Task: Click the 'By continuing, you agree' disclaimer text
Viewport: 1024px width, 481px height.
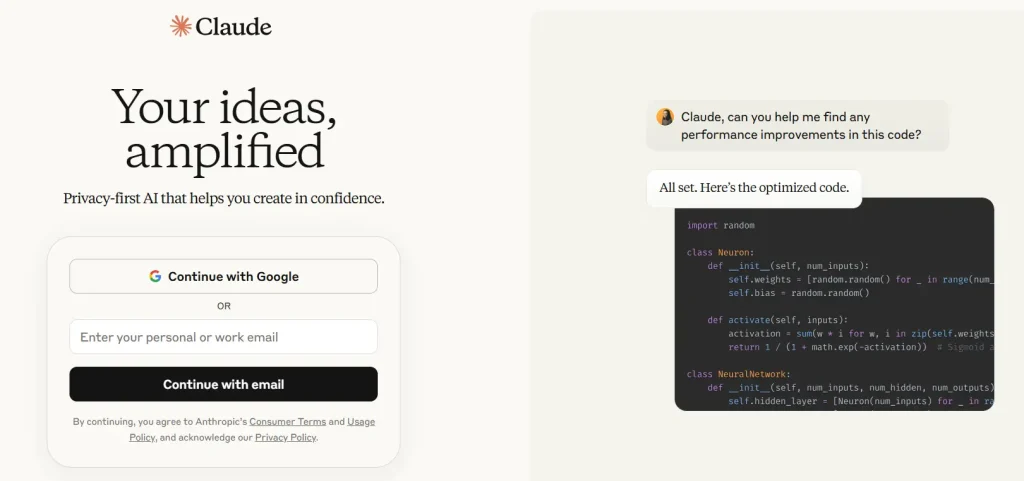Action: tap(223, 429)
